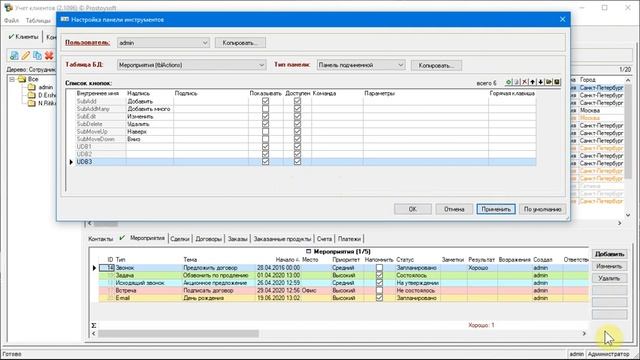Click the copy-record icon in the main window toolbar

38,56
